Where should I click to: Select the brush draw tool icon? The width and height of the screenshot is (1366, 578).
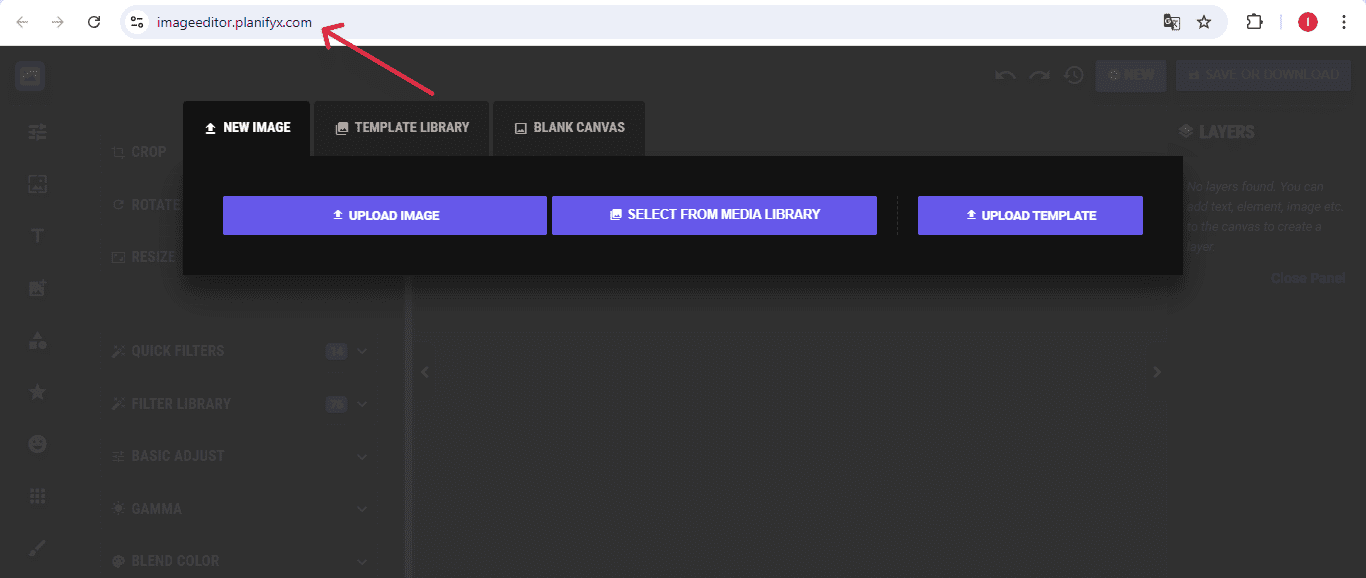click(x=37, y=548)
